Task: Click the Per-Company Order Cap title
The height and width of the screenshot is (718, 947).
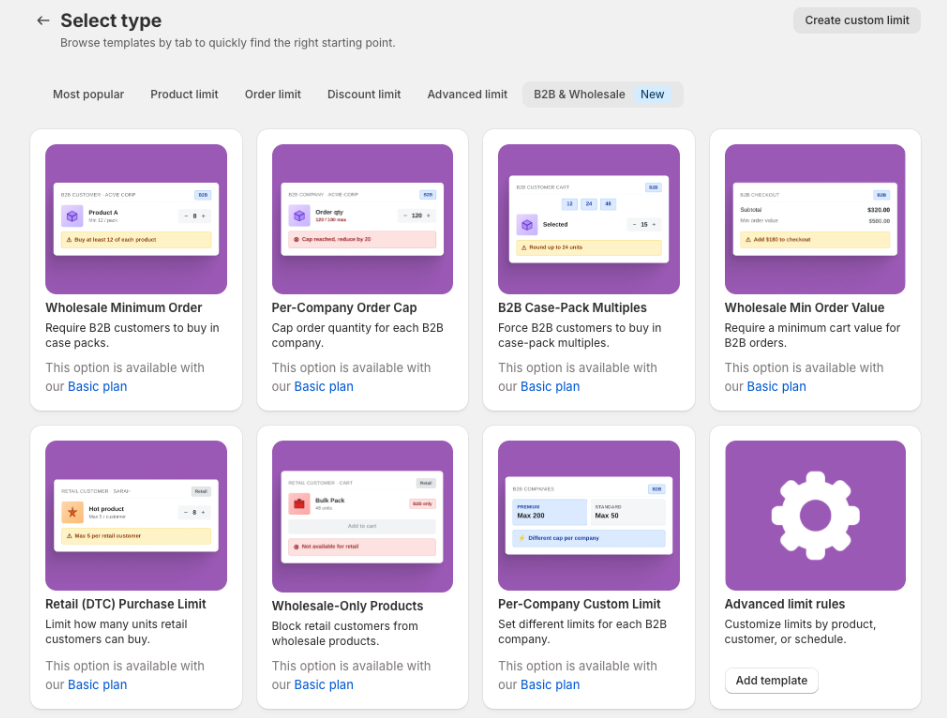Action: [x=344, y=307]
